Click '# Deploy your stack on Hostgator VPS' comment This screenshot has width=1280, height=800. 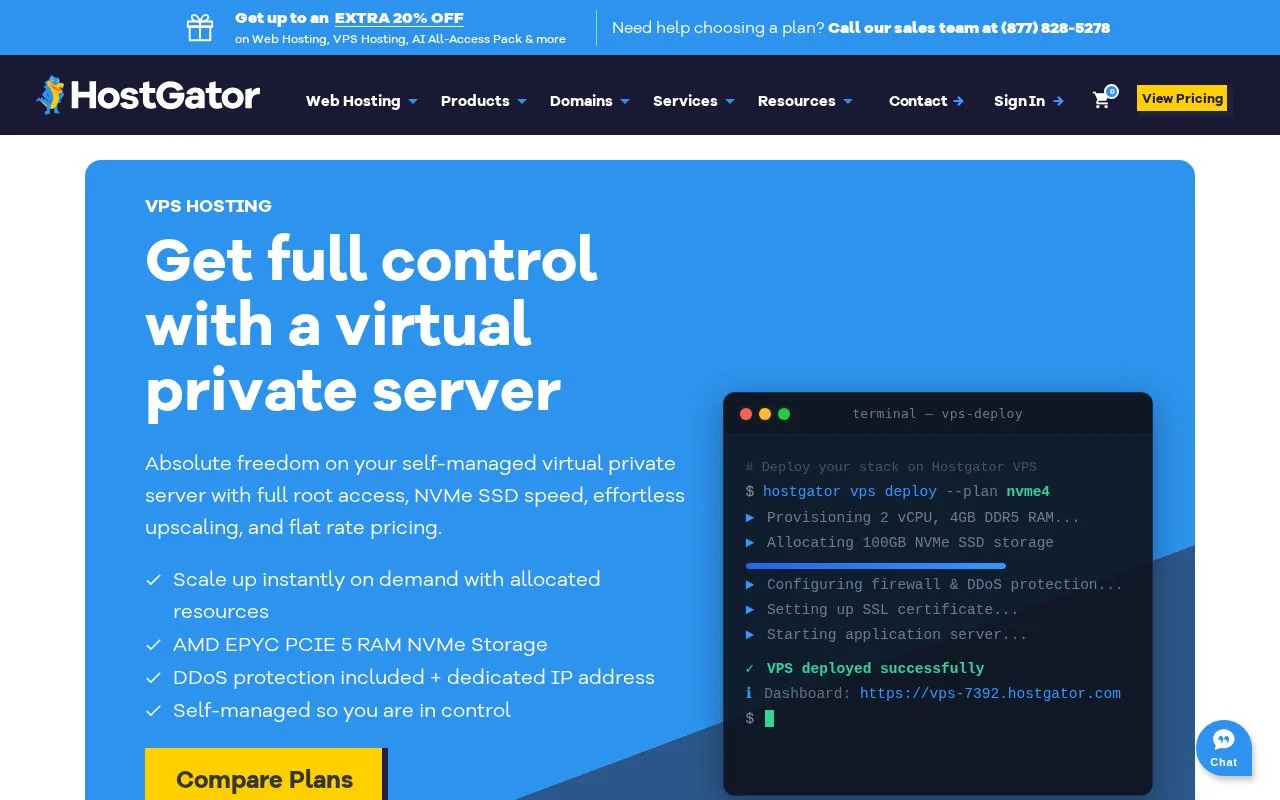coord(891,467)
